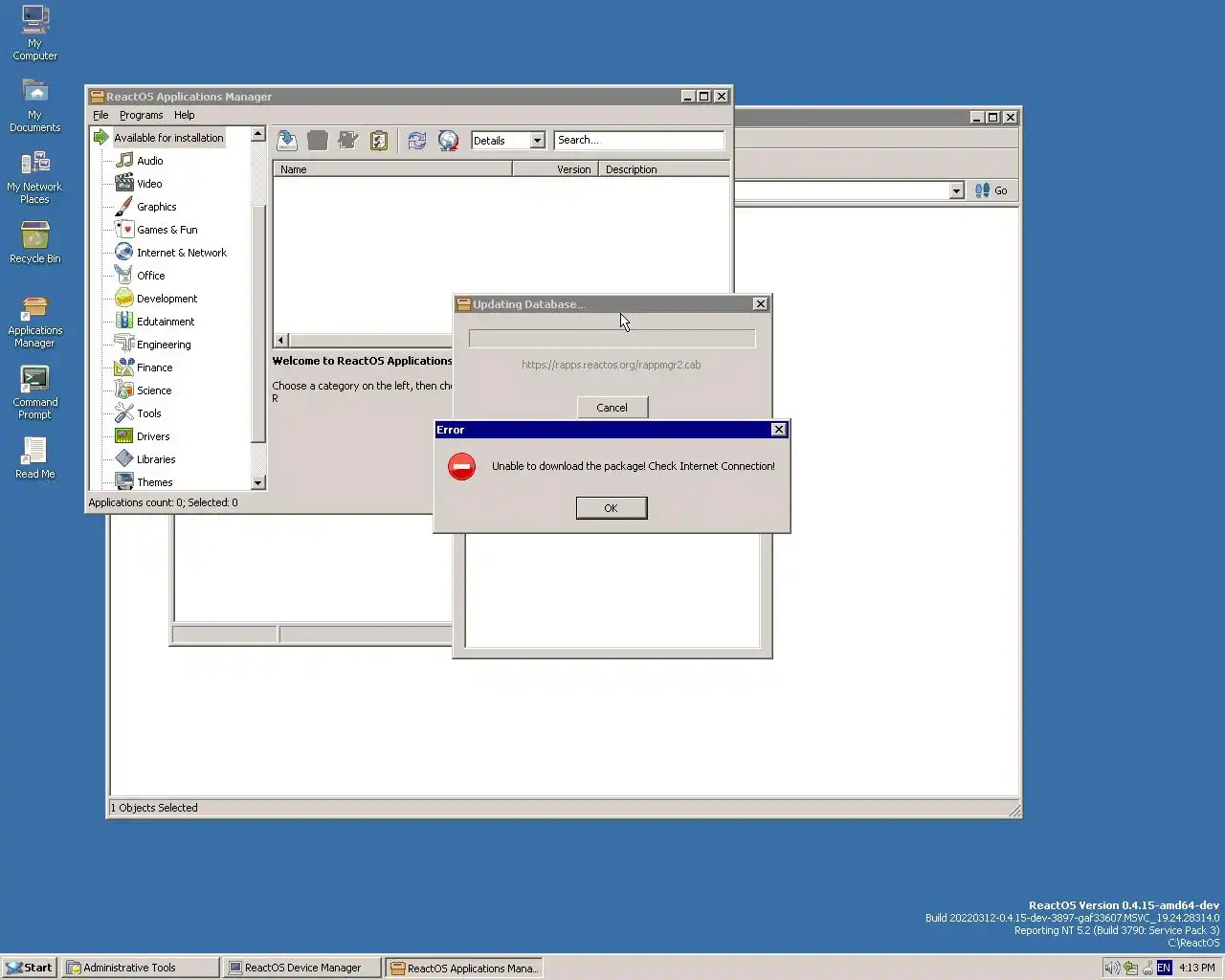This screenshot has width=1225, height=980.
Task: Select the Audio category
Action: click(149, 161)
